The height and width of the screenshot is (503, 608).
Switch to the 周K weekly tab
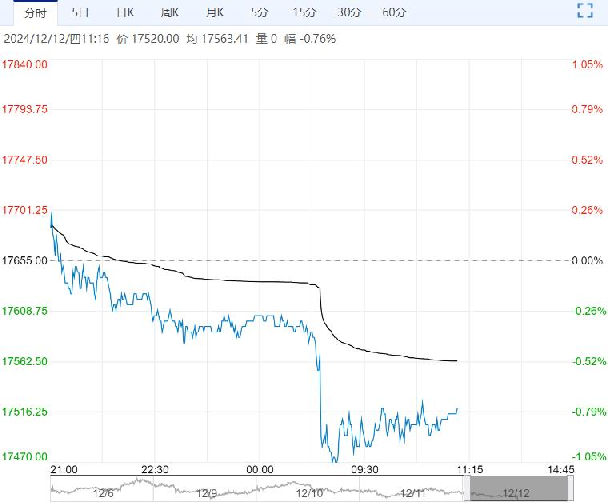point(170,12)
